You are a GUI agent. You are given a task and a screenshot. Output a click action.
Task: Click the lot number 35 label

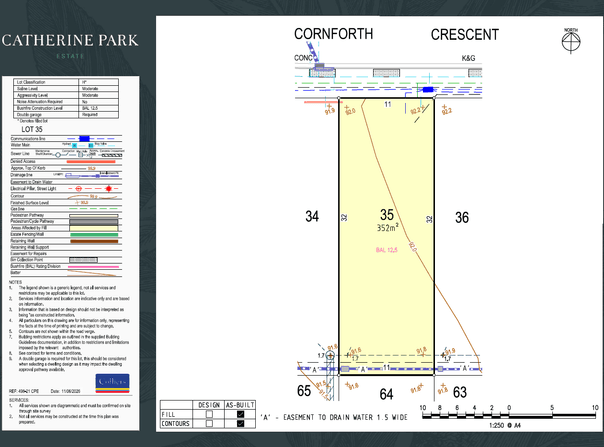click(x=387, y=215)
